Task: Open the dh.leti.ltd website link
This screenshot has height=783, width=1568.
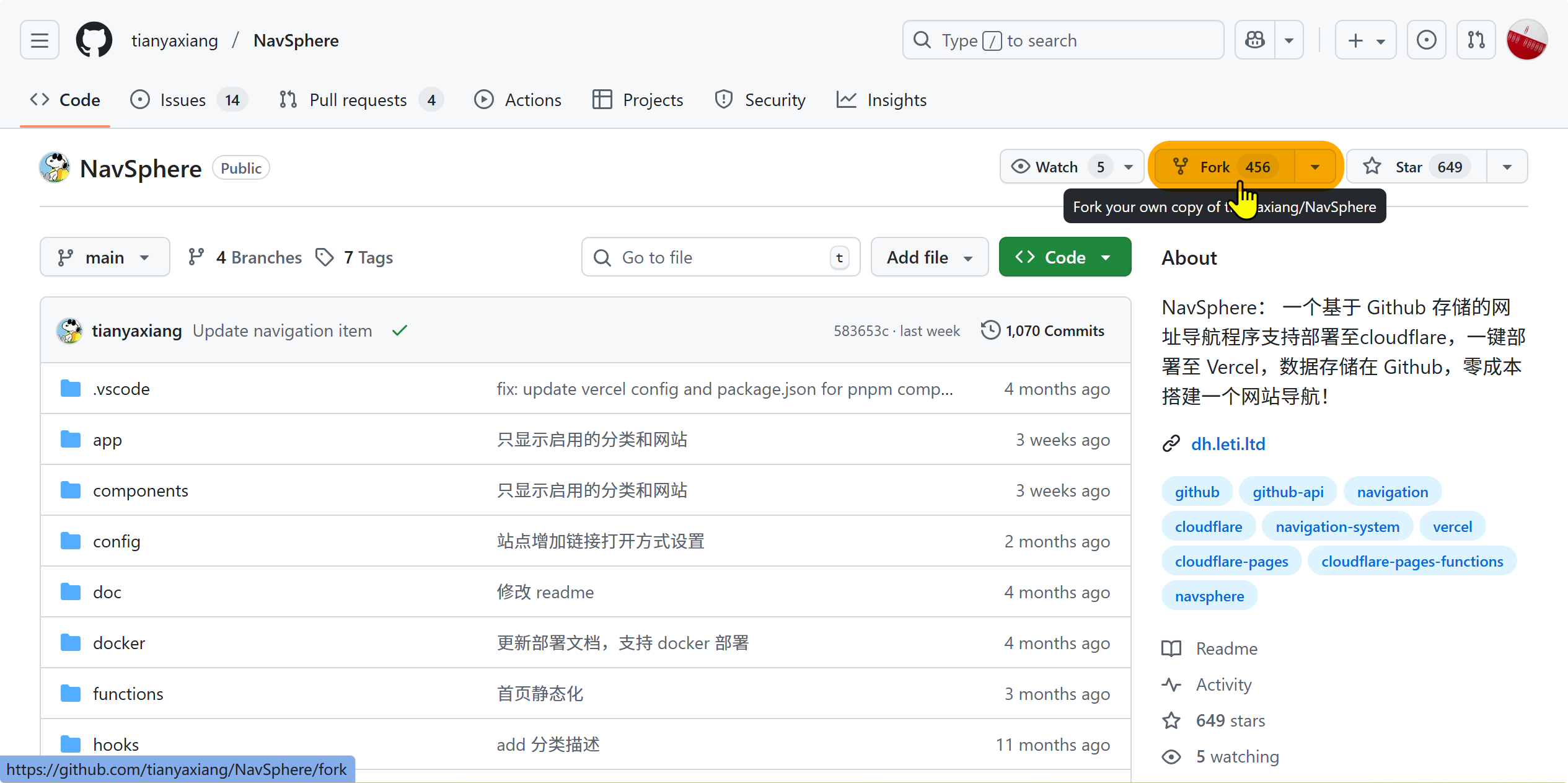Action: (x=1228, y=444)
